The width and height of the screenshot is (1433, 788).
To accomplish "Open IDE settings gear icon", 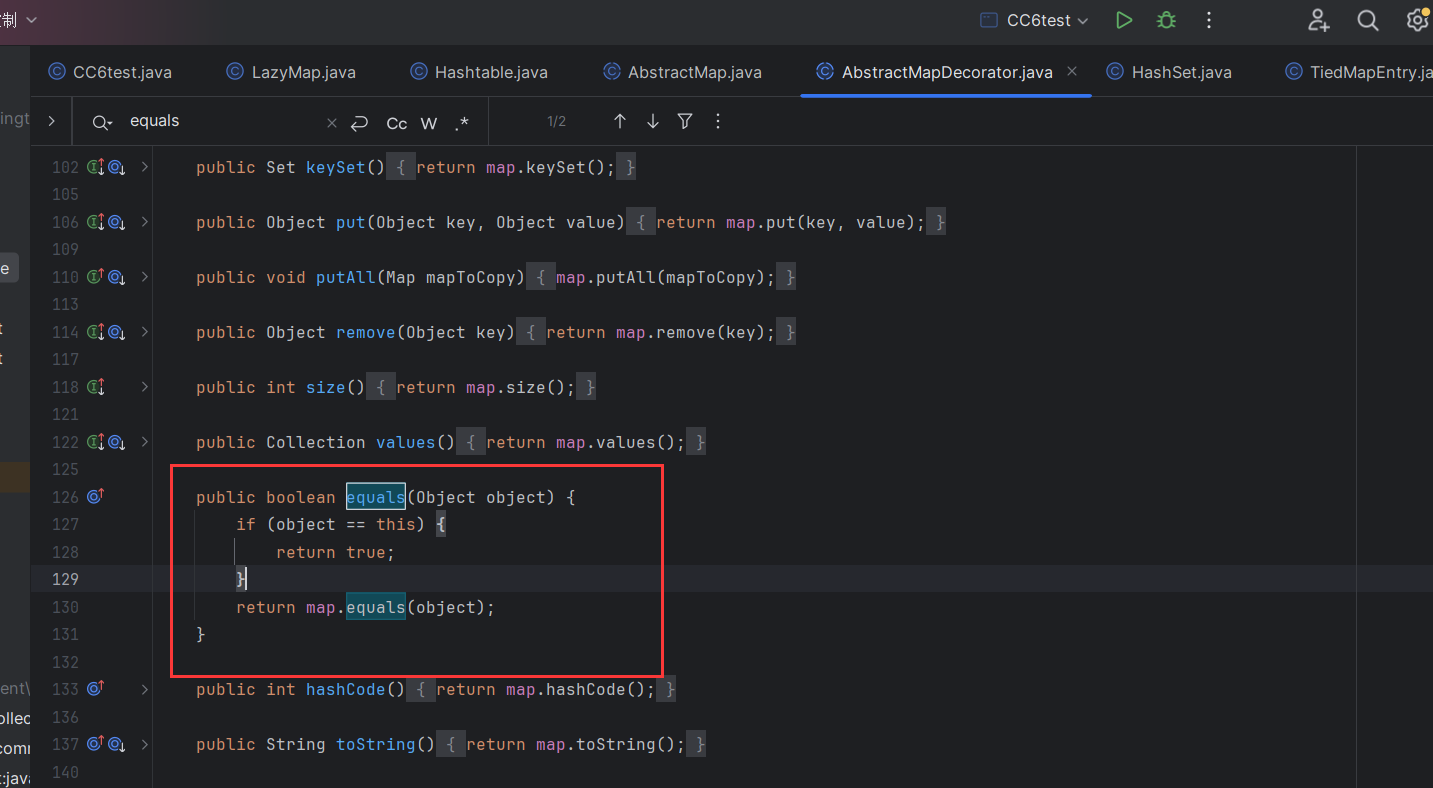I will coord(1418,20).
